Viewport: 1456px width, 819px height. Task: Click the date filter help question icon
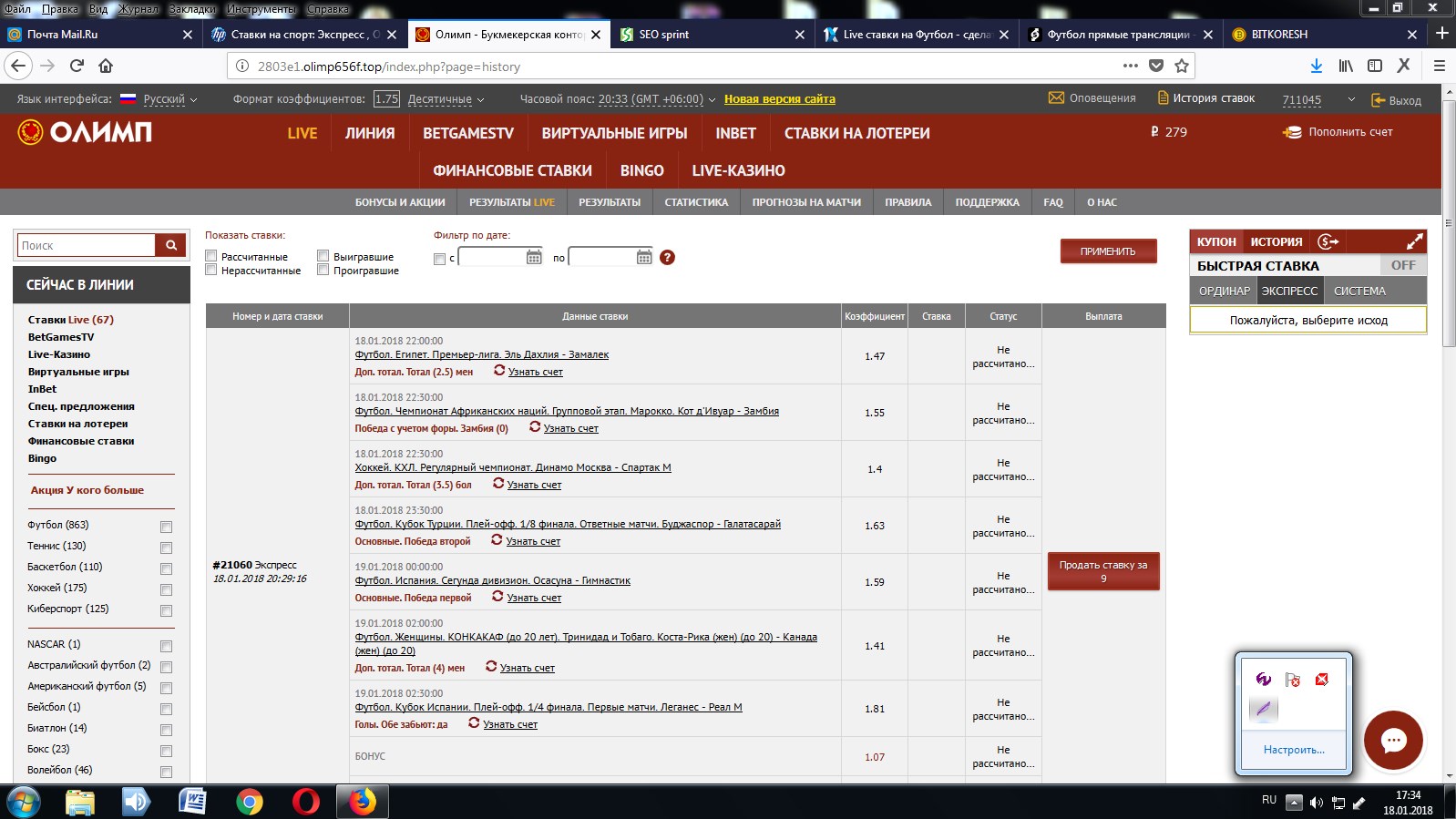pyautogui.click(x=667, y=258)
